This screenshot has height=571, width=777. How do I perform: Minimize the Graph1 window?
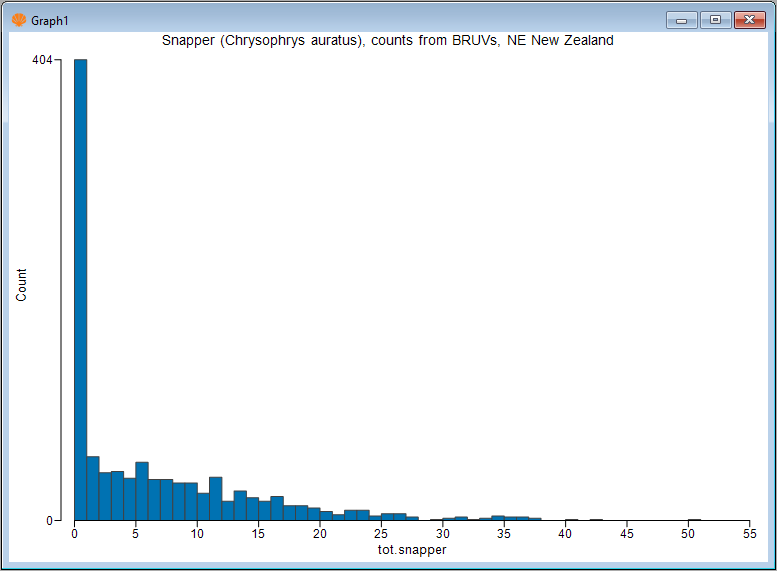coord(682,20)
